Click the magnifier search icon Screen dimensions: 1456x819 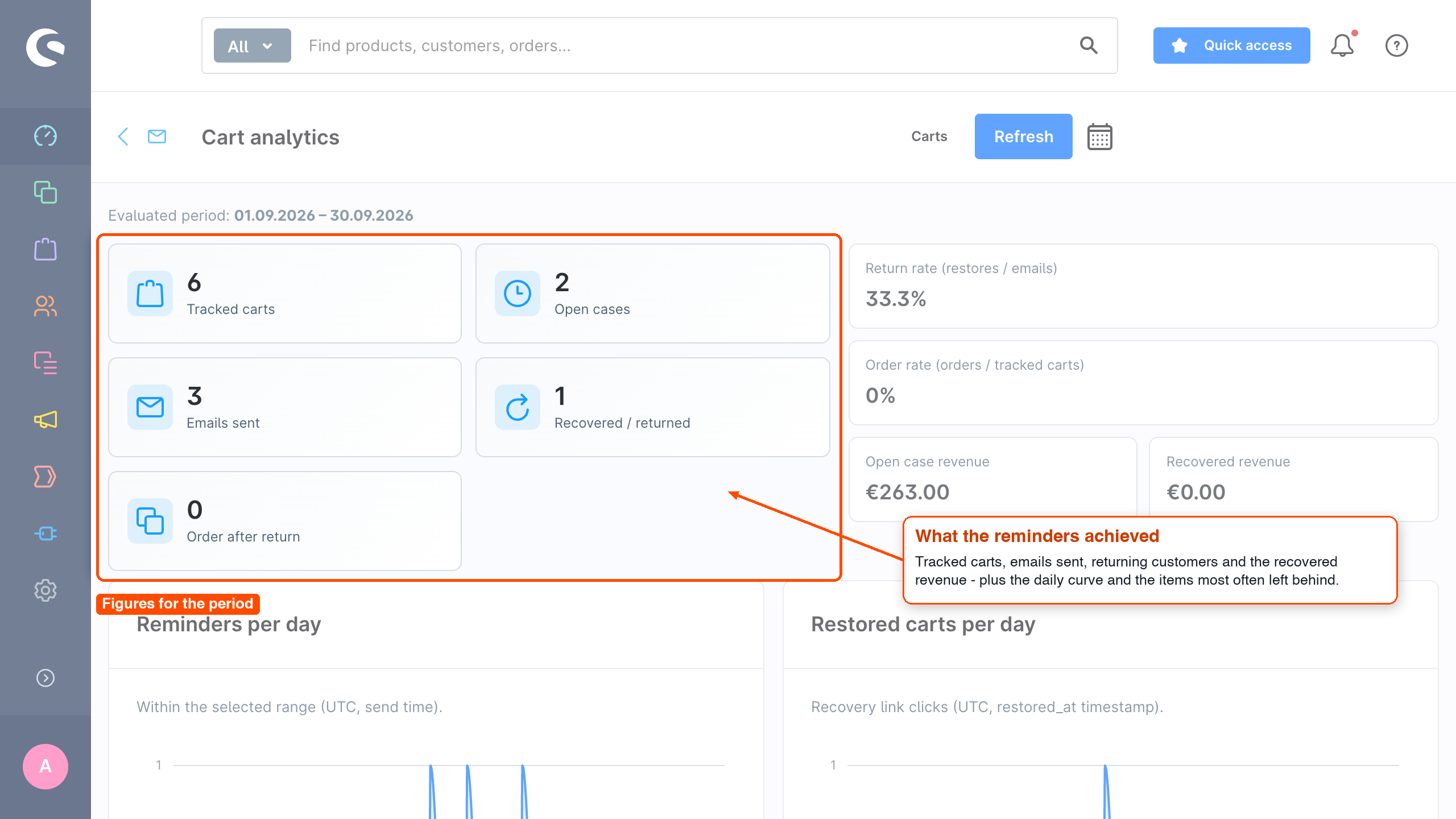[1089, 45]
